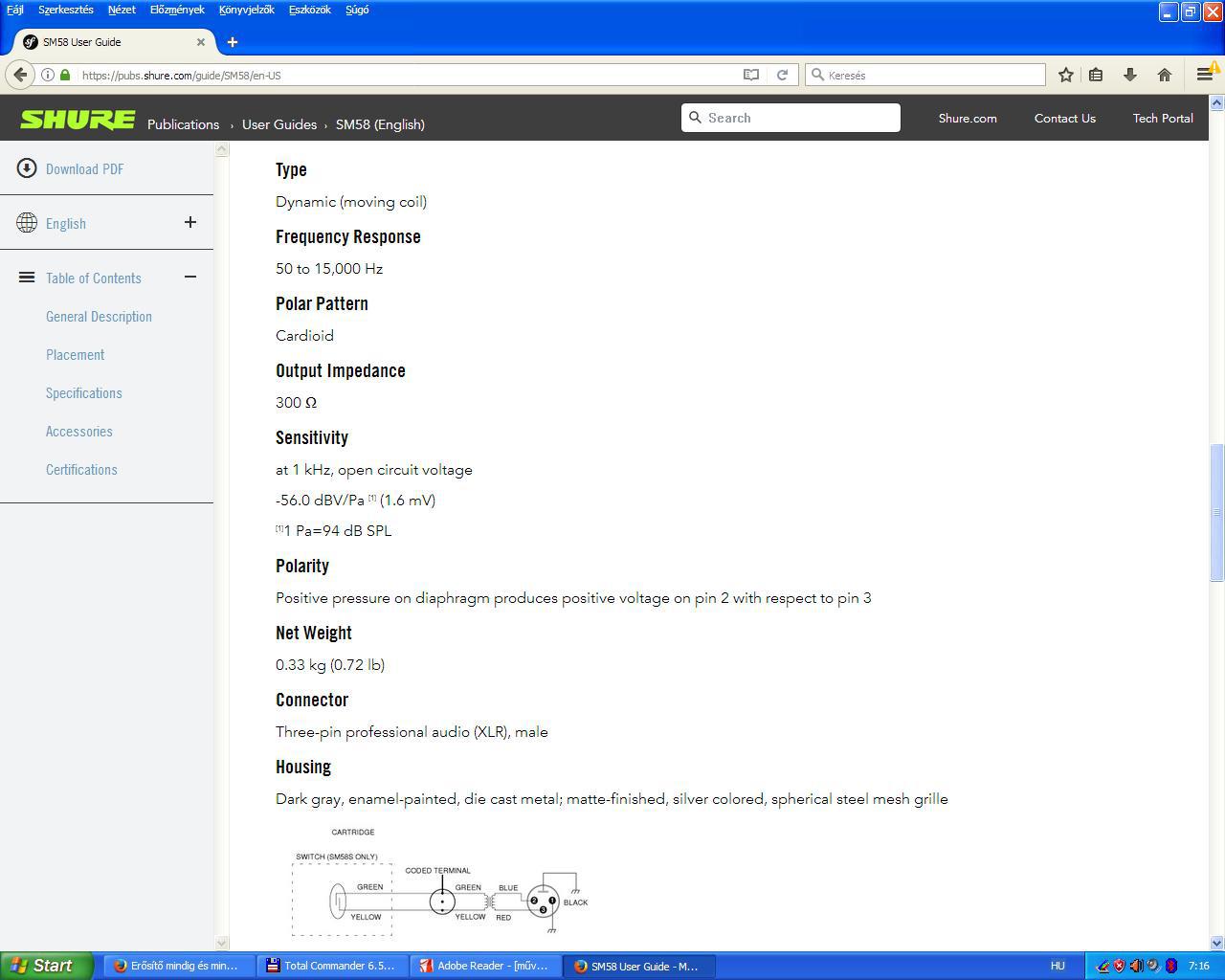Open the Könyvjelzők menu
This screenshot has width=1225, height=980.
pyautogui.click(x=247, y=10)
